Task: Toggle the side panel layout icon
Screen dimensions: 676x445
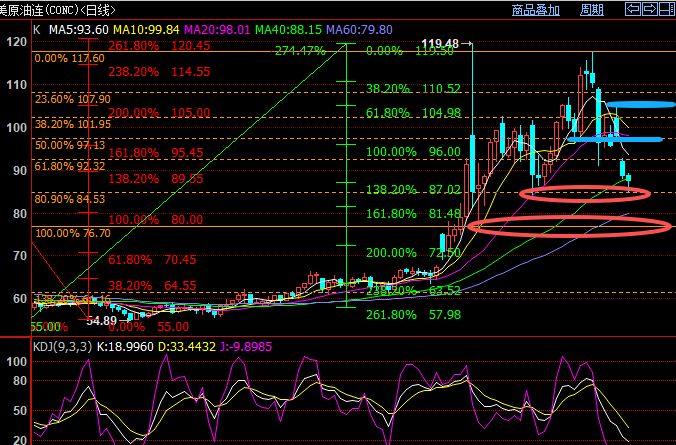Action: click(666, 10)
